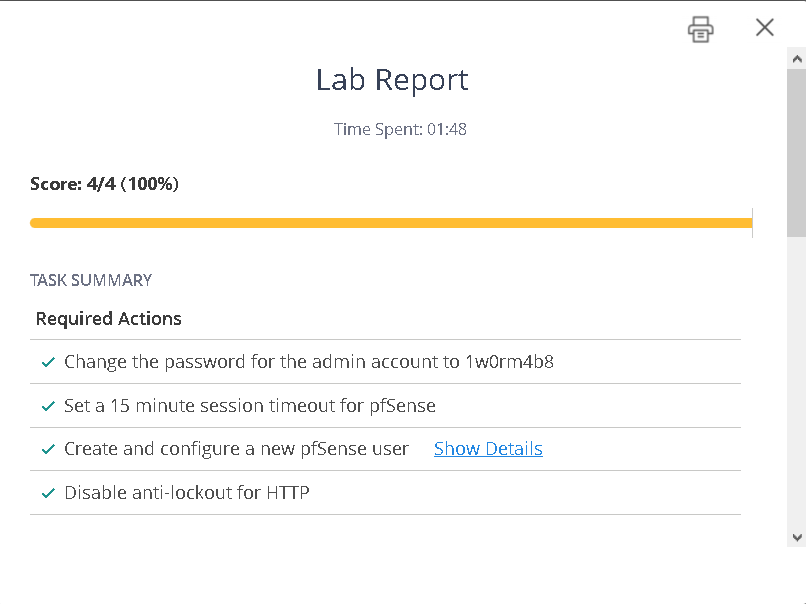The height and width of the screenshot is (604, 806).
Task: Click checkmark beside Disable anti-lockout task
Action: [x=47, y=493]
